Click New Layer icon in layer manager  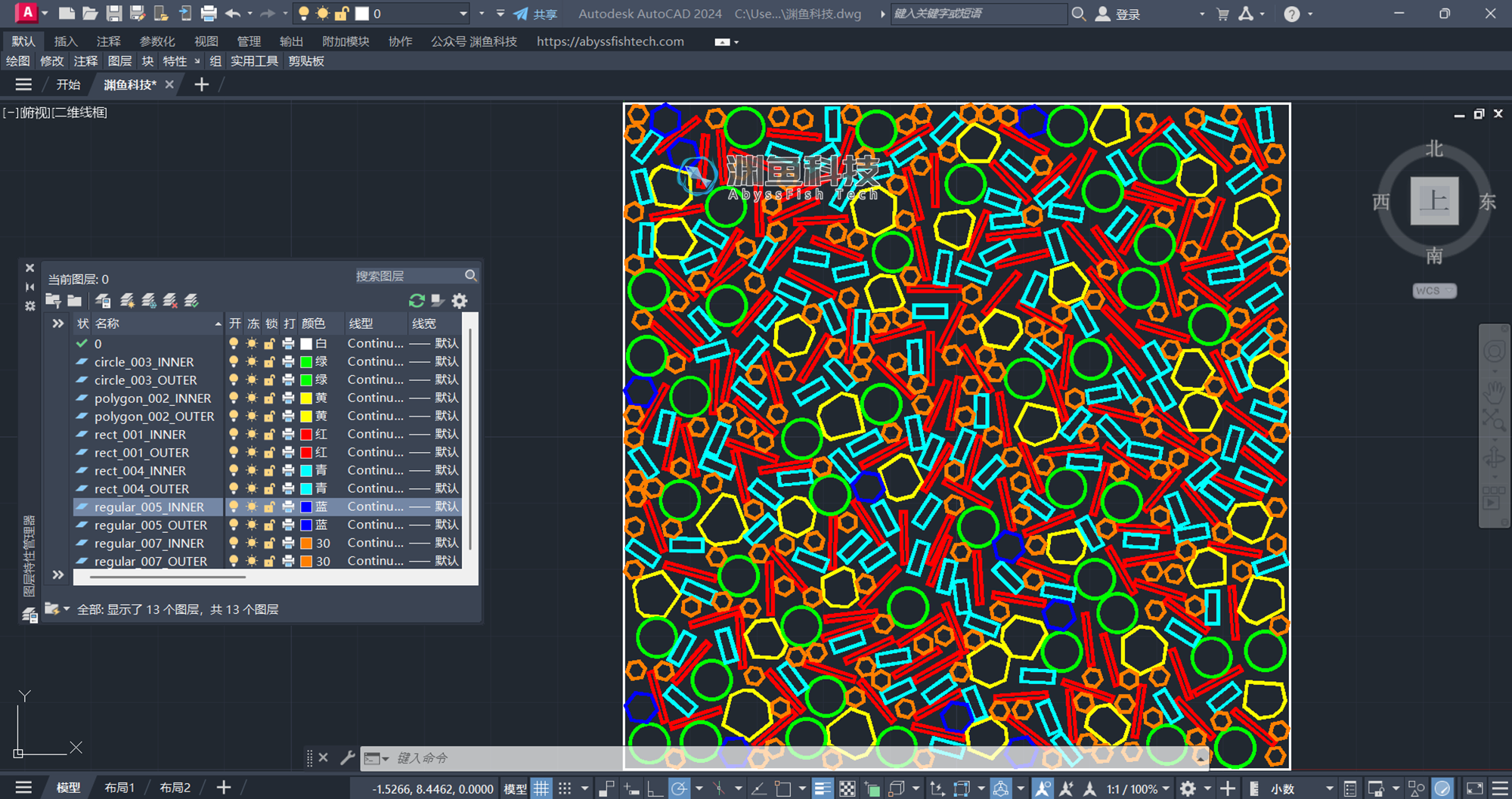[127, 301]
